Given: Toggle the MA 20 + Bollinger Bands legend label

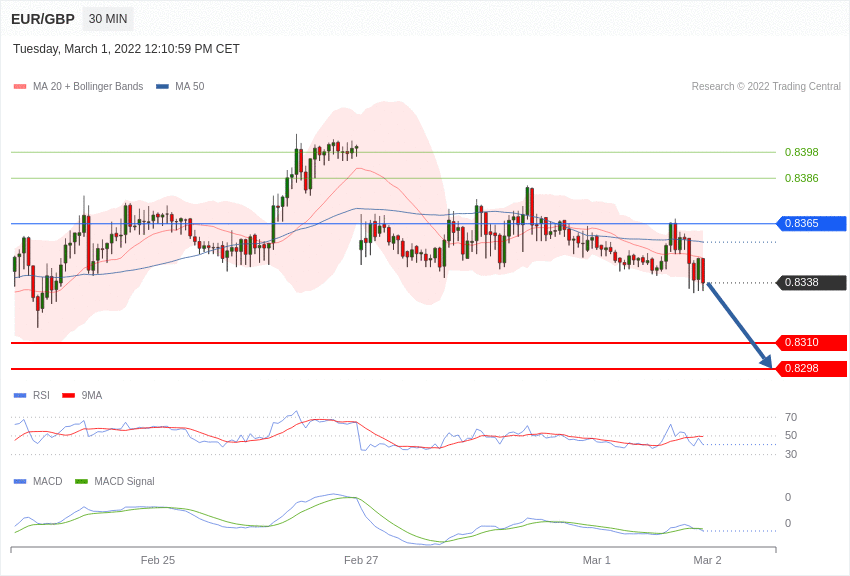Looking at the screenshot, I should coord(88,86).
